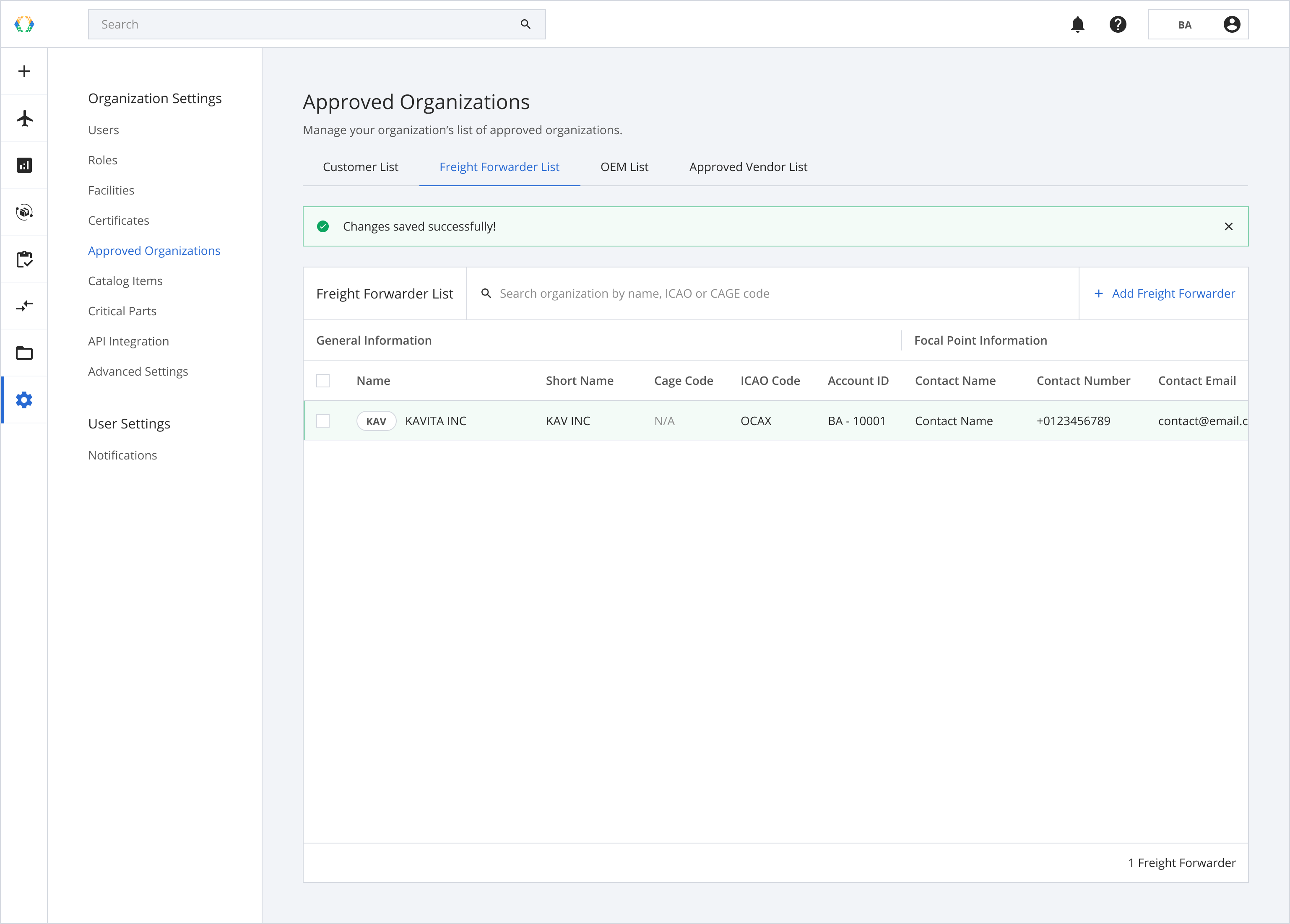This screenshot has height=924, width=1290.
Task: Sort by the Cage Code column header
Action: tap(683, 380)
